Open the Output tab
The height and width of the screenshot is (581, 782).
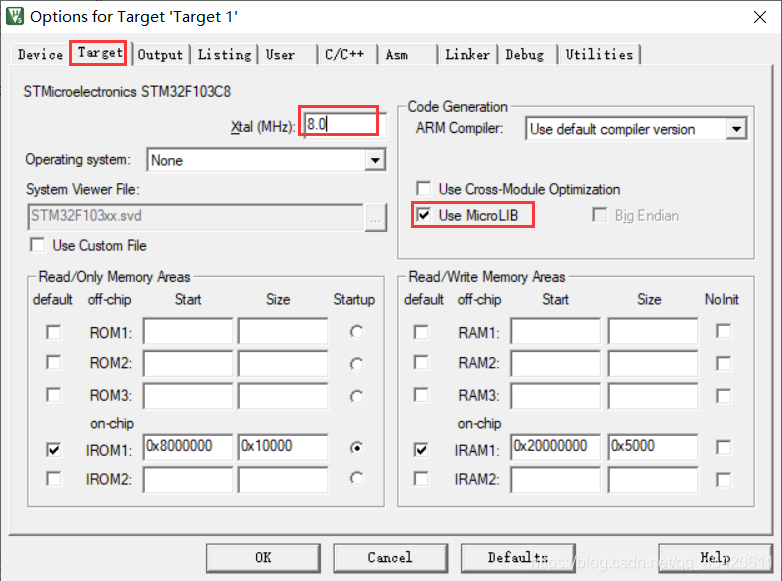[160, 54]
